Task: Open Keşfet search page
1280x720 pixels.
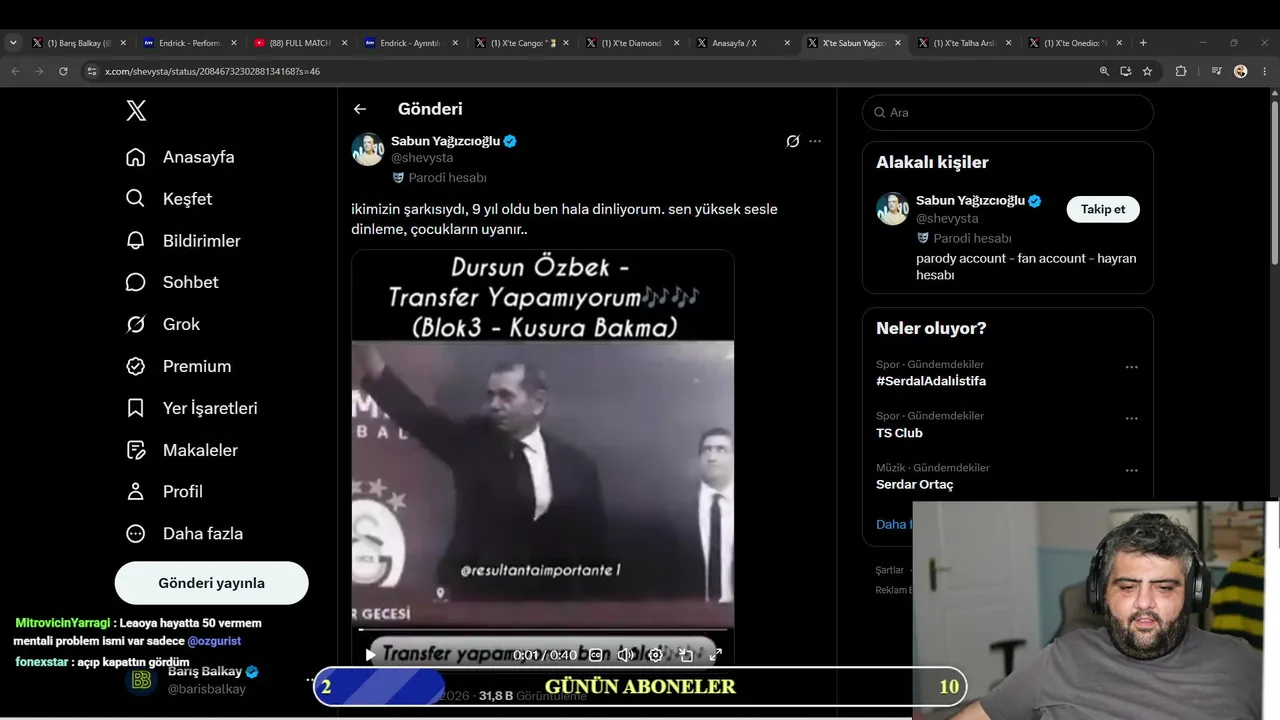Action: 169,199
